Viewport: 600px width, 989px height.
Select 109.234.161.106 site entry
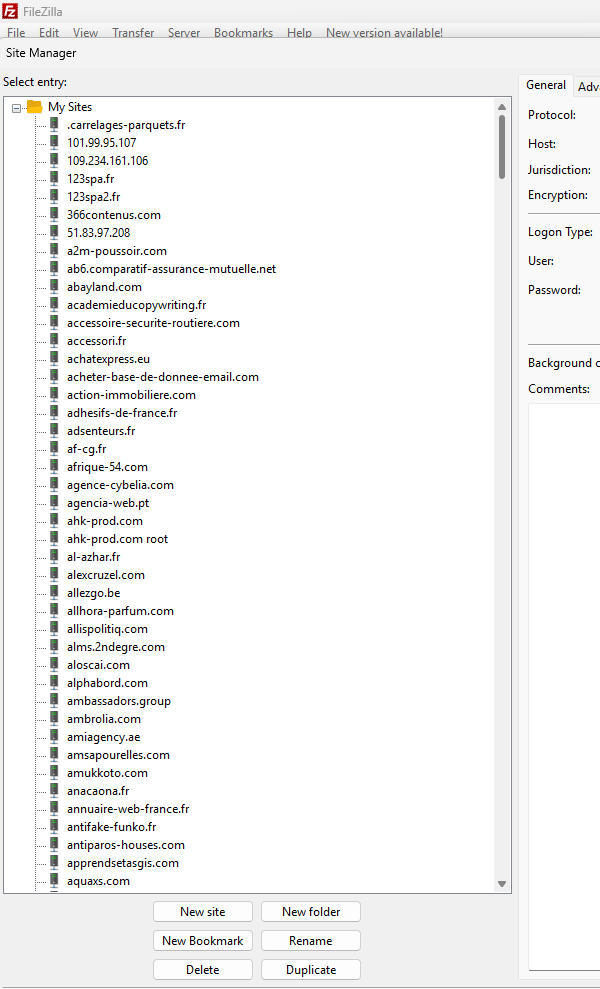[x=108, y=161]
